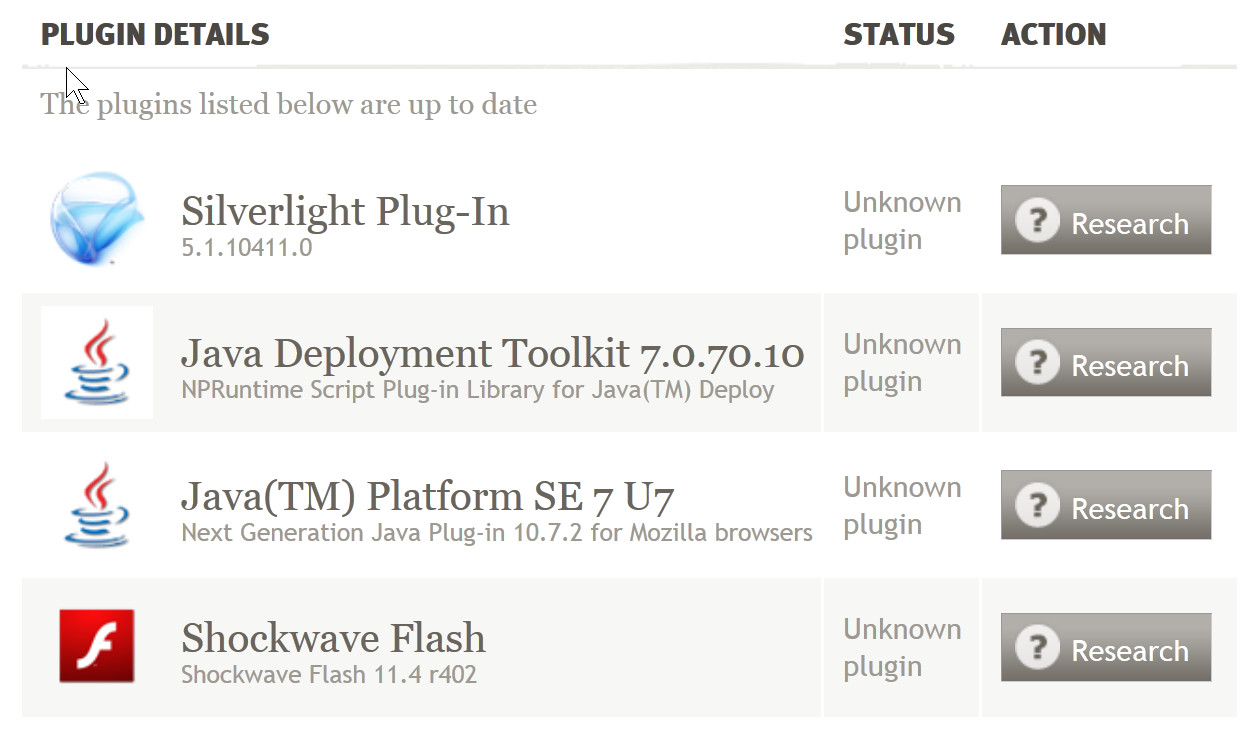
Task: Select the Java(TM) Platform SE 7 U7 title
Action: pos(427,496)
